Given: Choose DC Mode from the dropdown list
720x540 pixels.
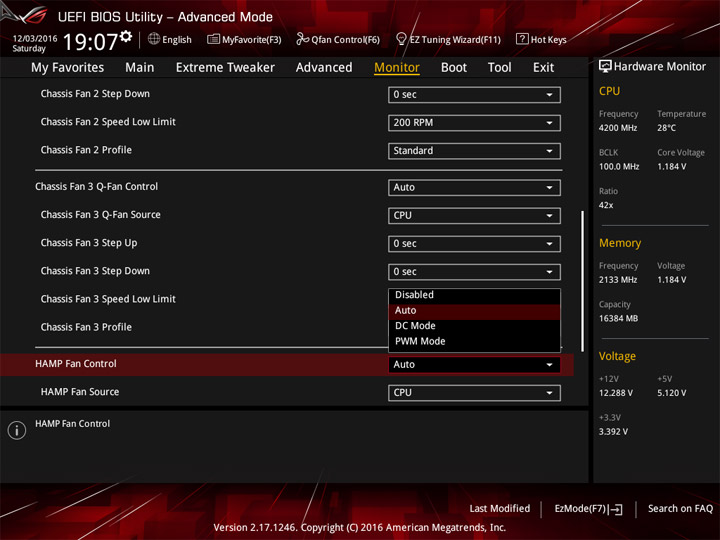Looking at the screenshot, I should [x=474, y=326].
